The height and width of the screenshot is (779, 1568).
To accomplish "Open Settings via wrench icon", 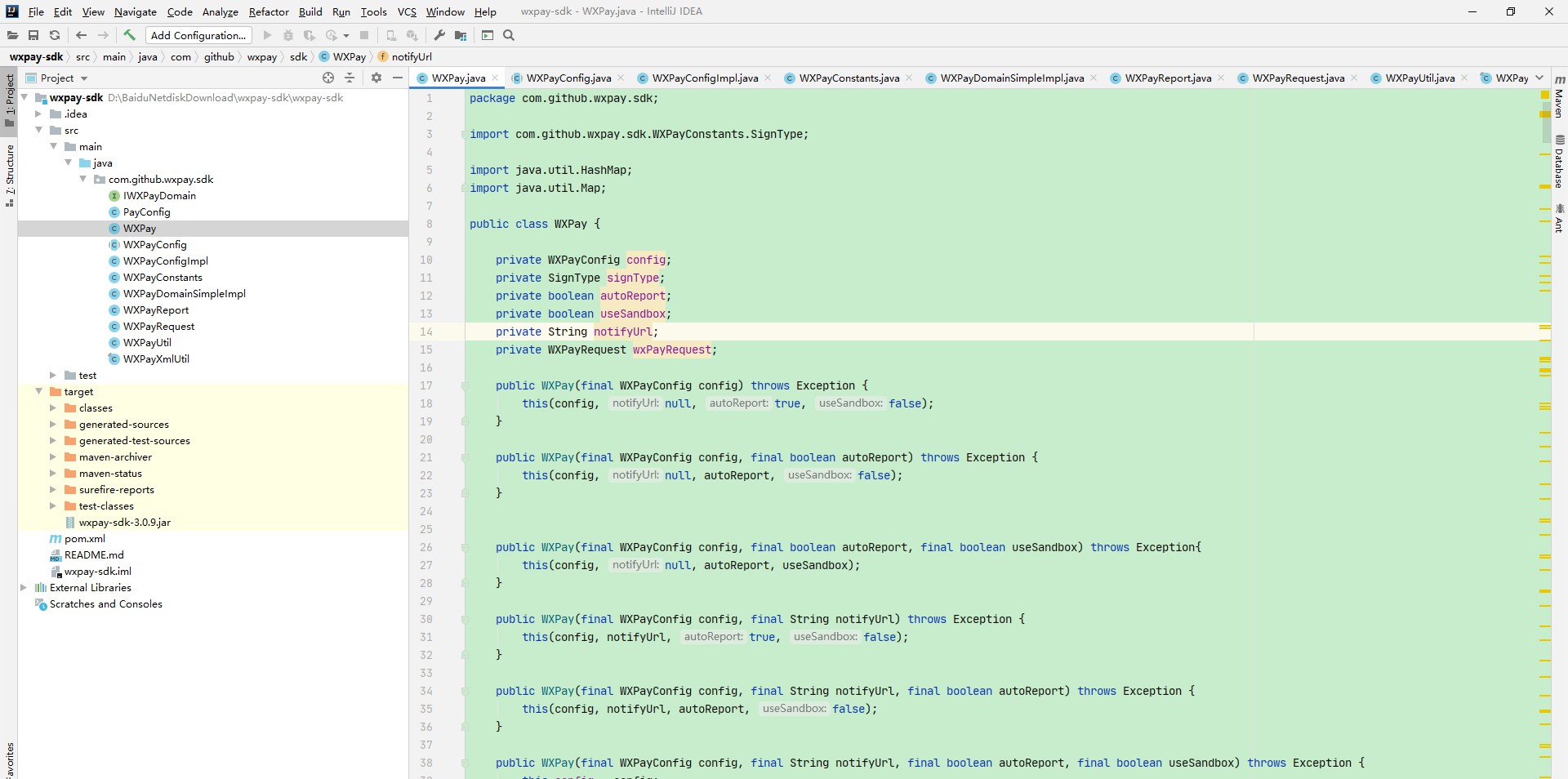I will point(439,35).
